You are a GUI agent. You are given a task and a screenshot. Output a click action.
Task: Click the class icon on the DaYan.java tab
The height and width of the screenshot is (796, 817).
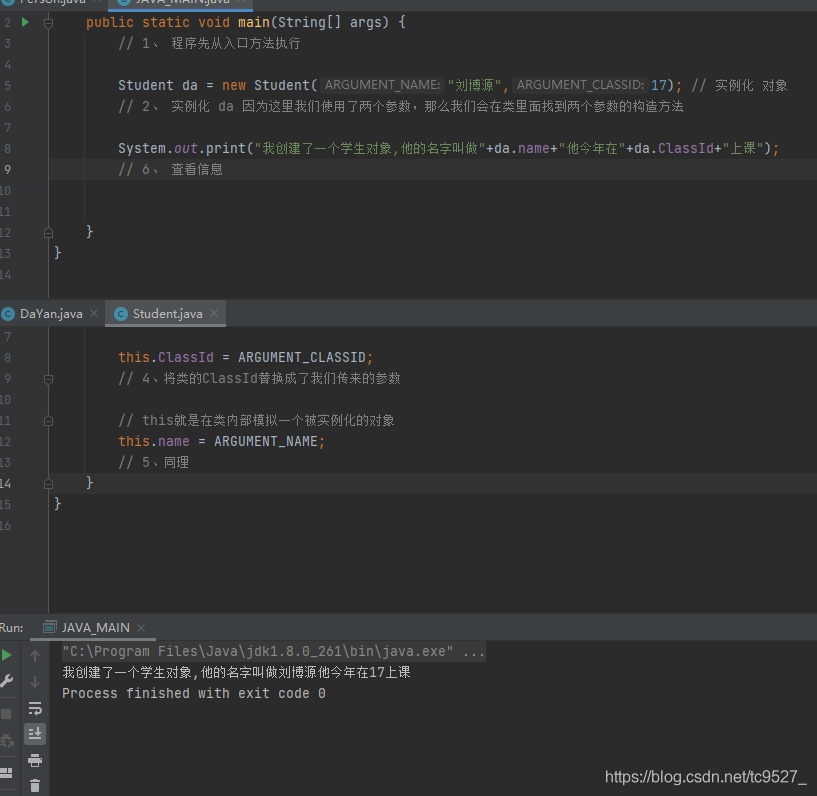point(8,314)
